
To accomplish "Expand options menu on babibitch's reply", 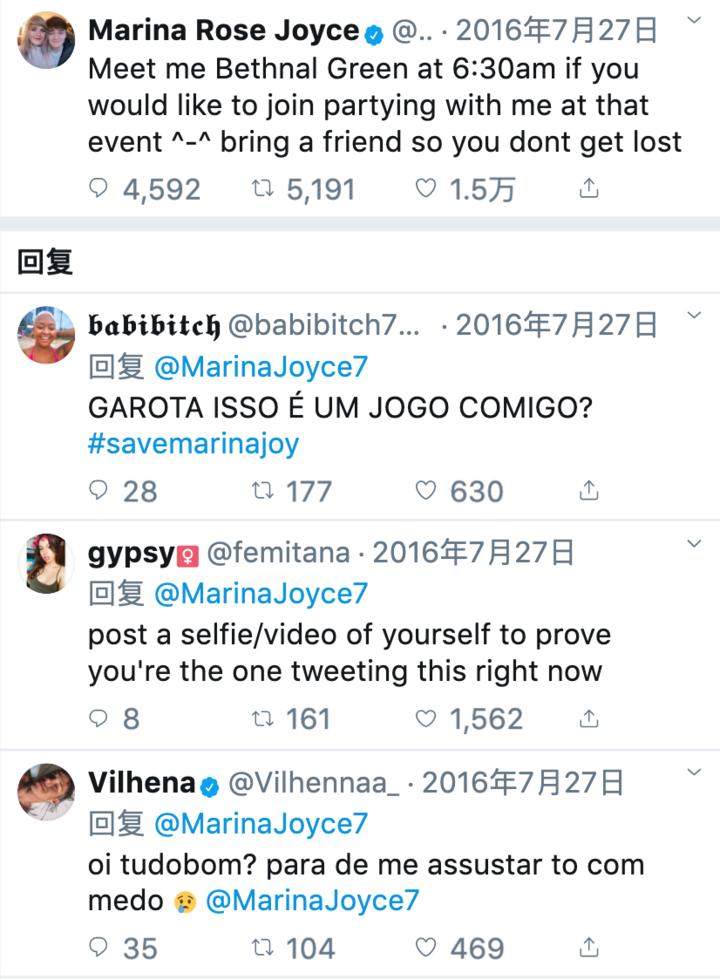I will point(695,317).
